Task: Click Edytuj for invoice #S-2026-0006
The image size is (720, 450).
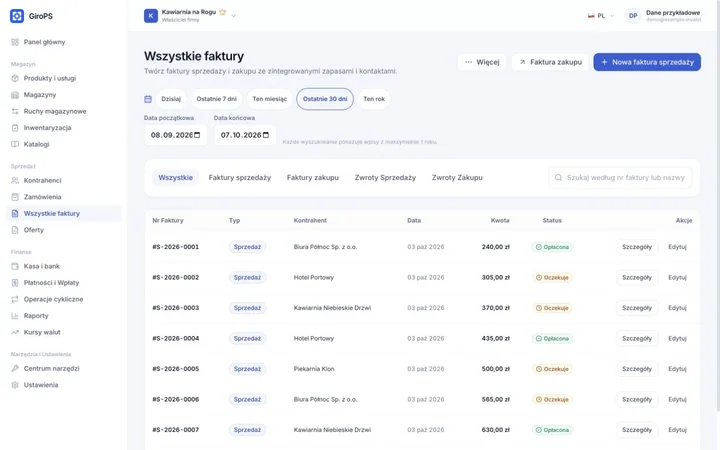Action: 677,400
